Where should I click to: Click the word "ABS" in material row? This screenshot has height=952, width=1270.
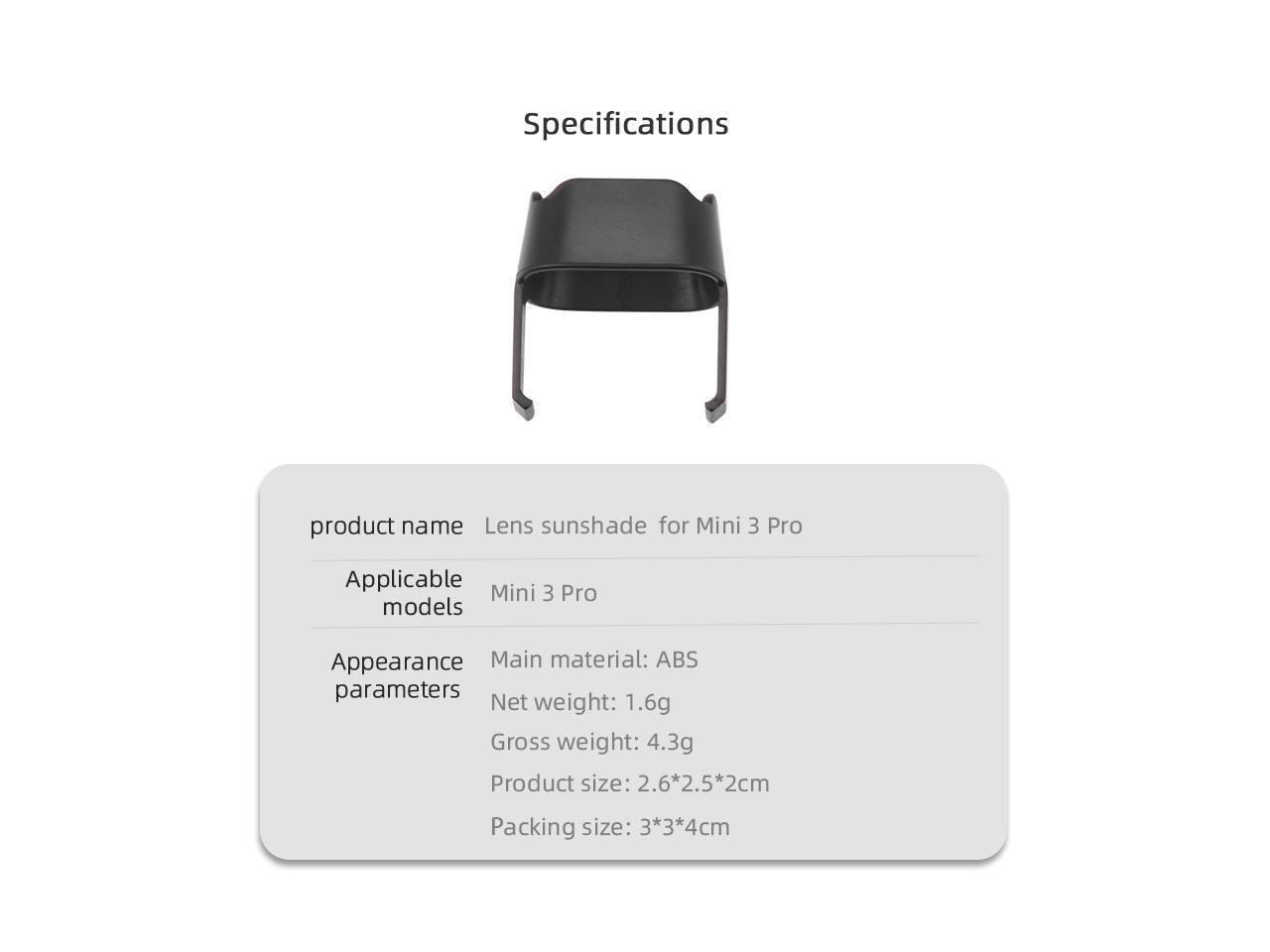[677, 659]
